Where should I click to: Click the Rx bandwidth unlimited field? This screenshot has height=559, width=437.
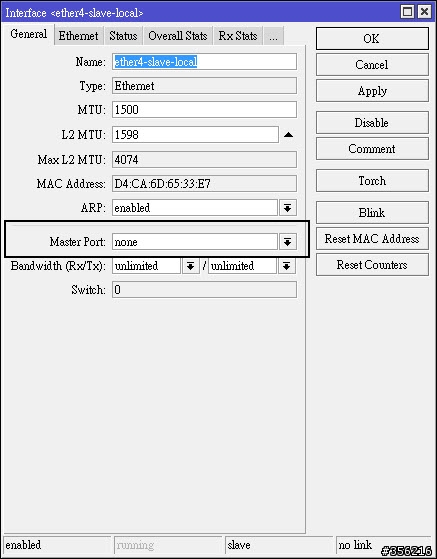coord(146,266)
